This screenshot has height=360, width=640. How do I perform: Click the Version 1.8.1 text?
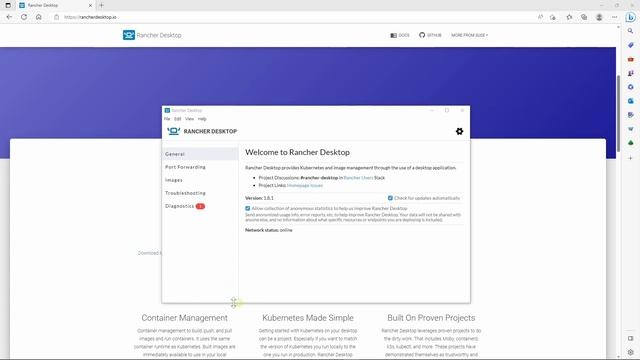coord(259,198)
